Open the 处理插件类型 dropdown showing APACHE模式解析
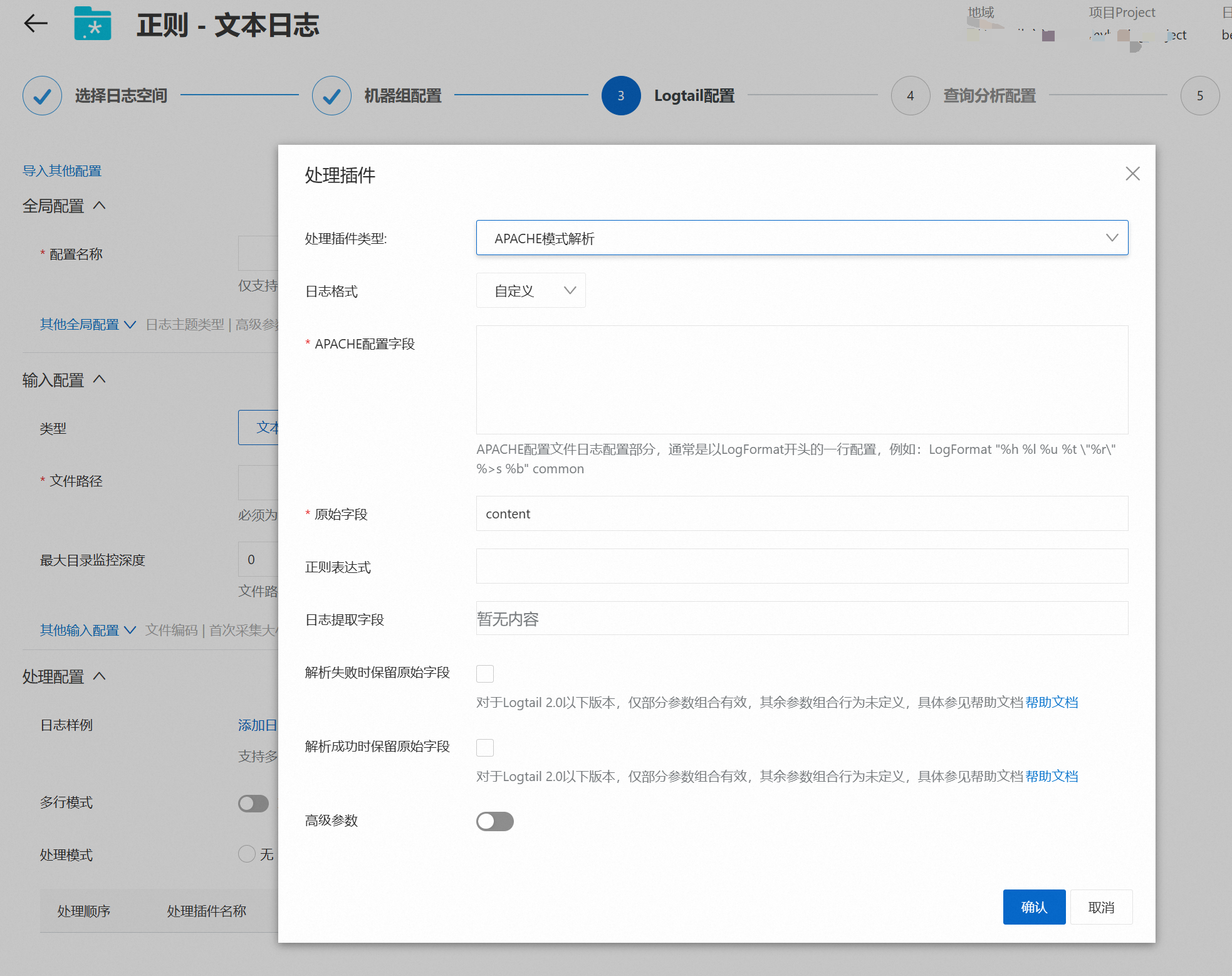The image size is (1232, 976). click(802, 238)
